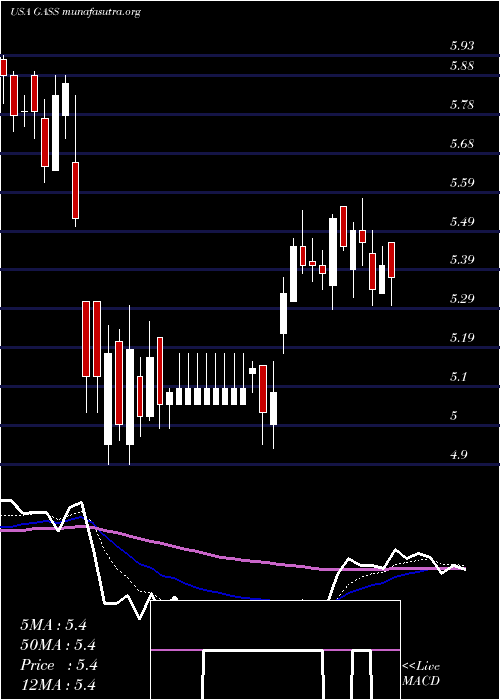The width and height of the screenshot is (500, 700).
Task: Click the 5.93 price axis label
Action: coord(462,46)
